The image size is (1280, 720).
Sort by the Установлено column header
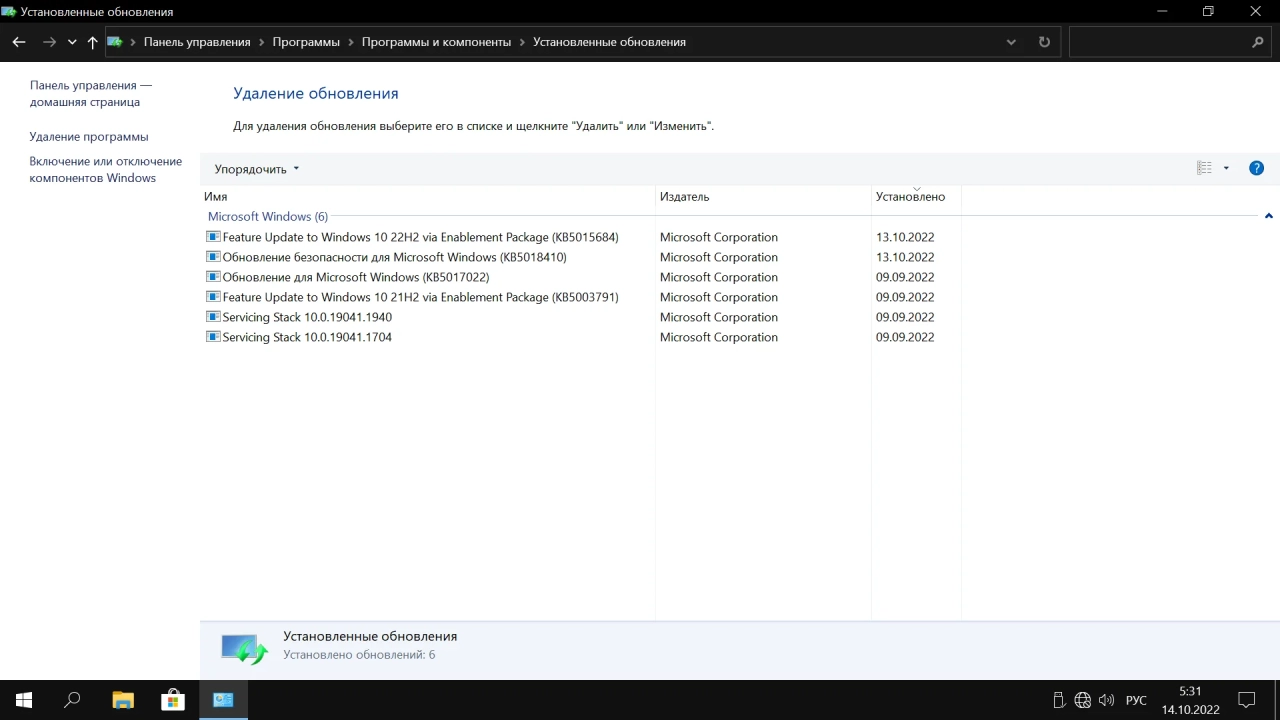click(916, 196)
